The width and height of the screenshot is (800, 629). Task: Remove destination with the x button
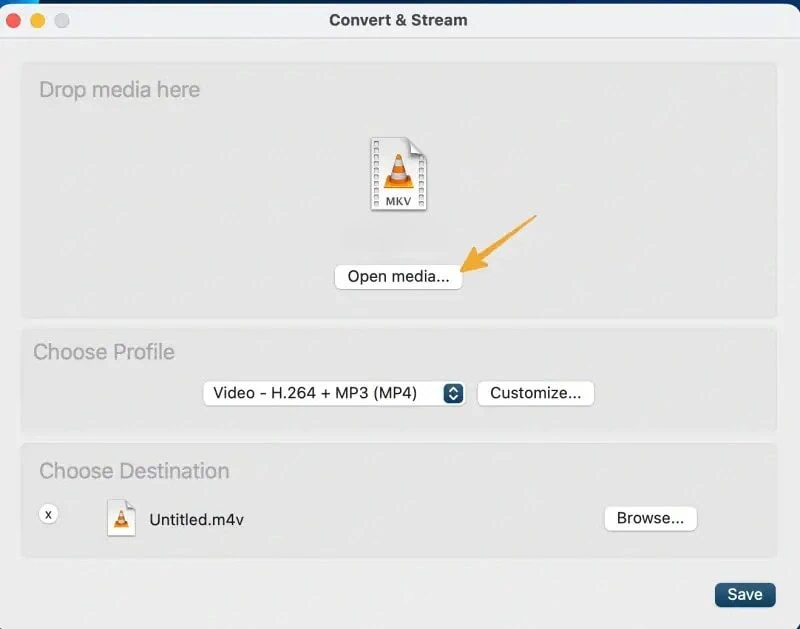48,514
